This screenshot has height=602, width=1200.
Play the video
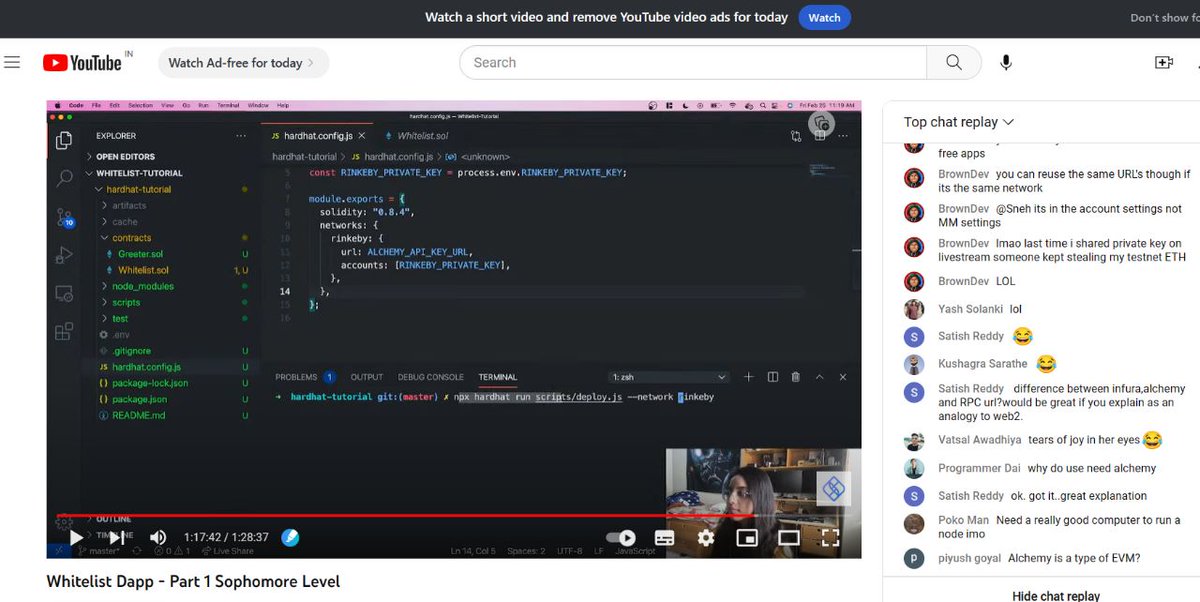click(x=76, y=538)
